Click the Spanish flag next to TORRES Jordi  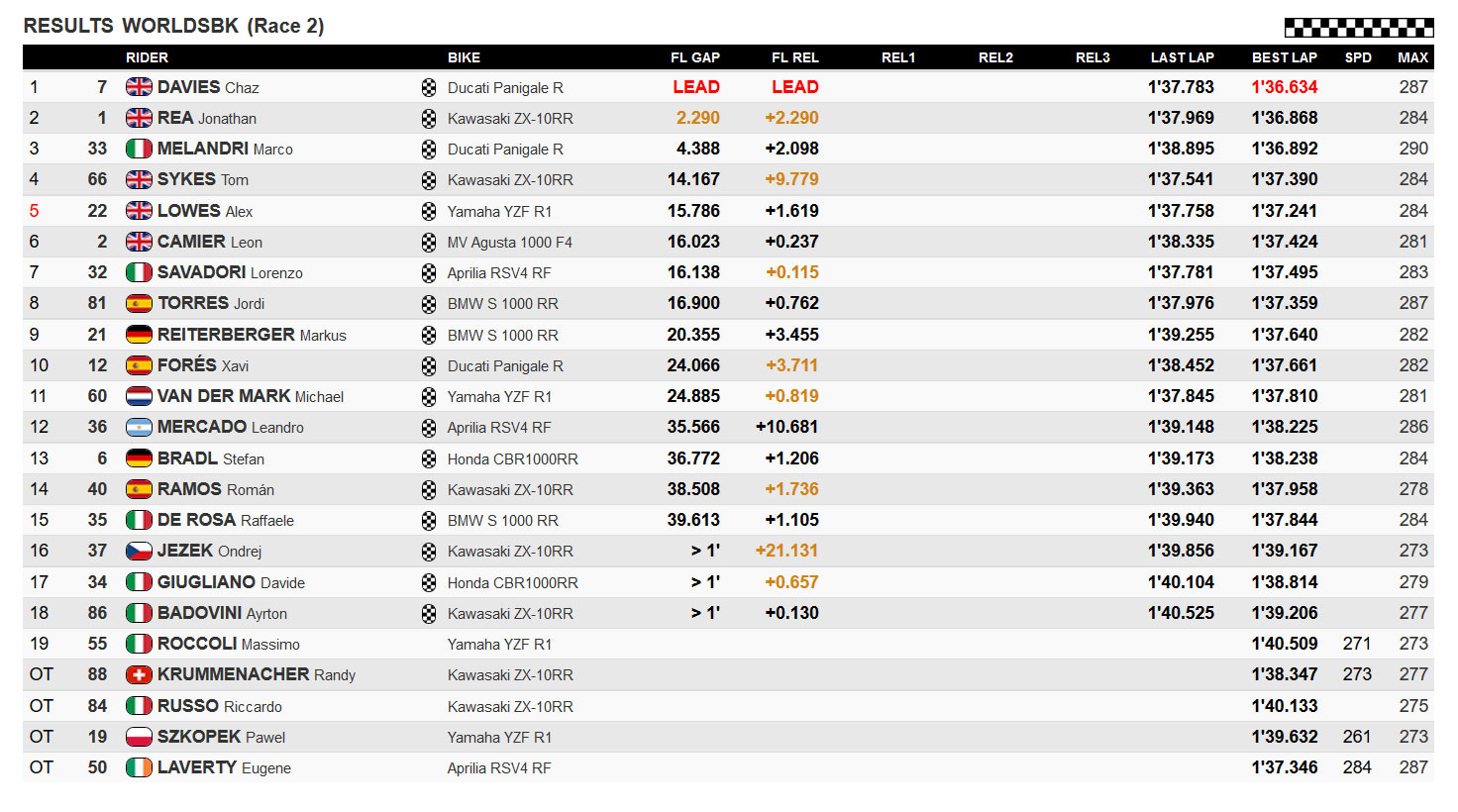tap(139, 303)
